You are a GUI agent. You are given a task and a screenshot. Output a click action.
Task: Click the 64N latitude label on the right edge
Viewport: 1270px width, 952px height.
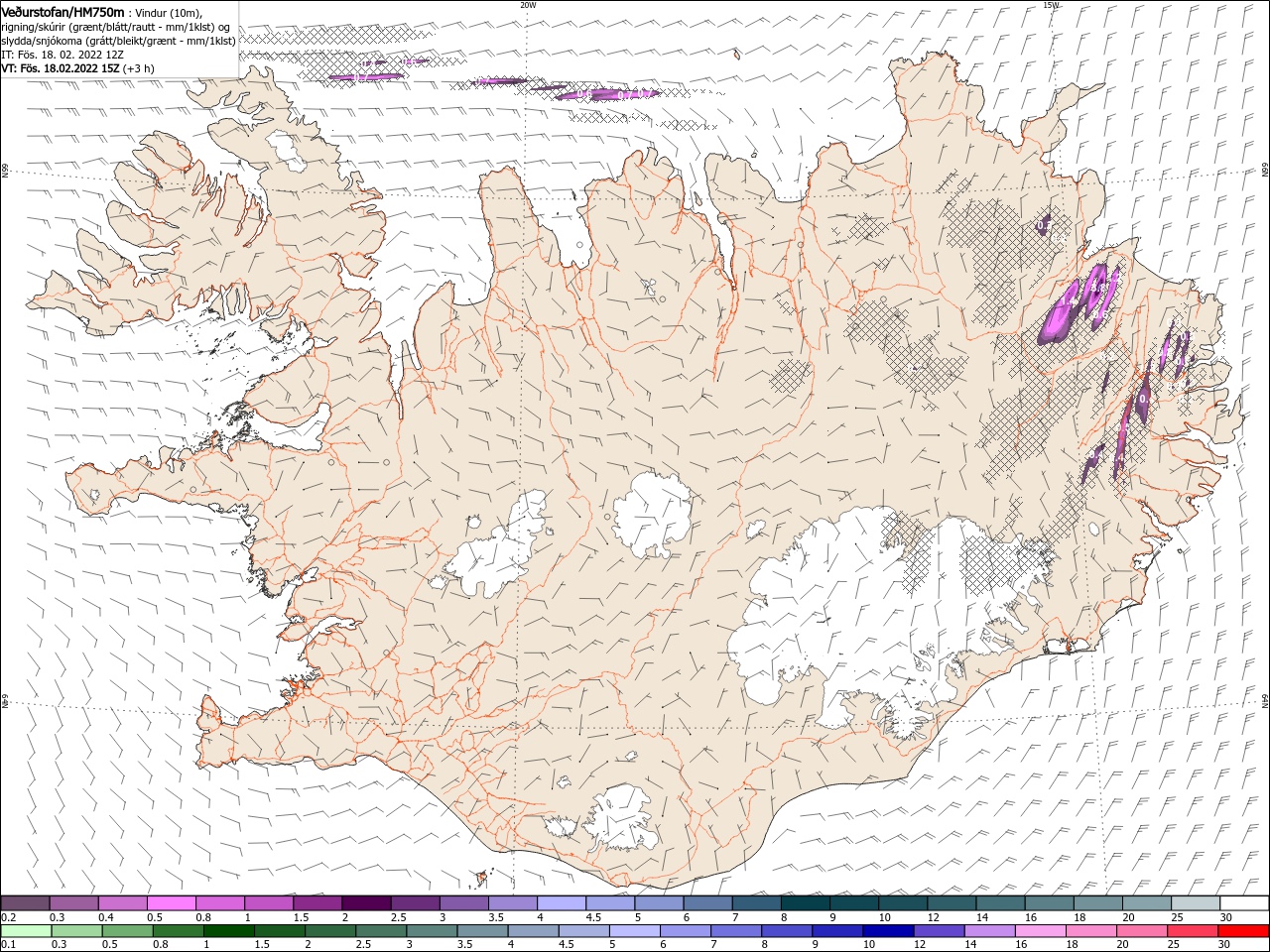tap(1265, 700)
